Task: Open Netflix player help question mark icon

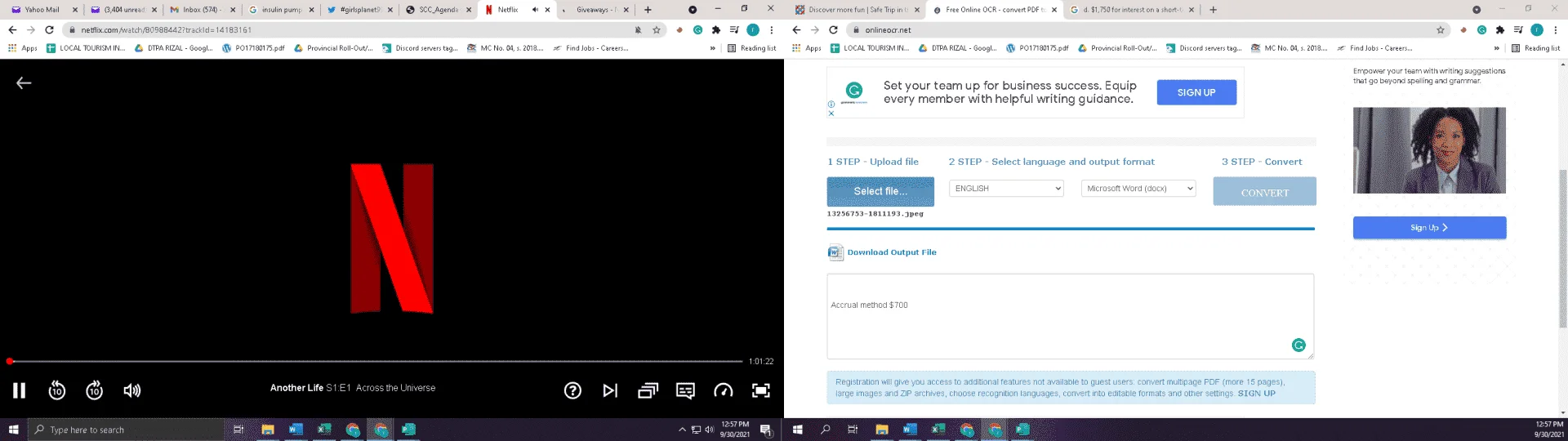Action: [572, 390]
